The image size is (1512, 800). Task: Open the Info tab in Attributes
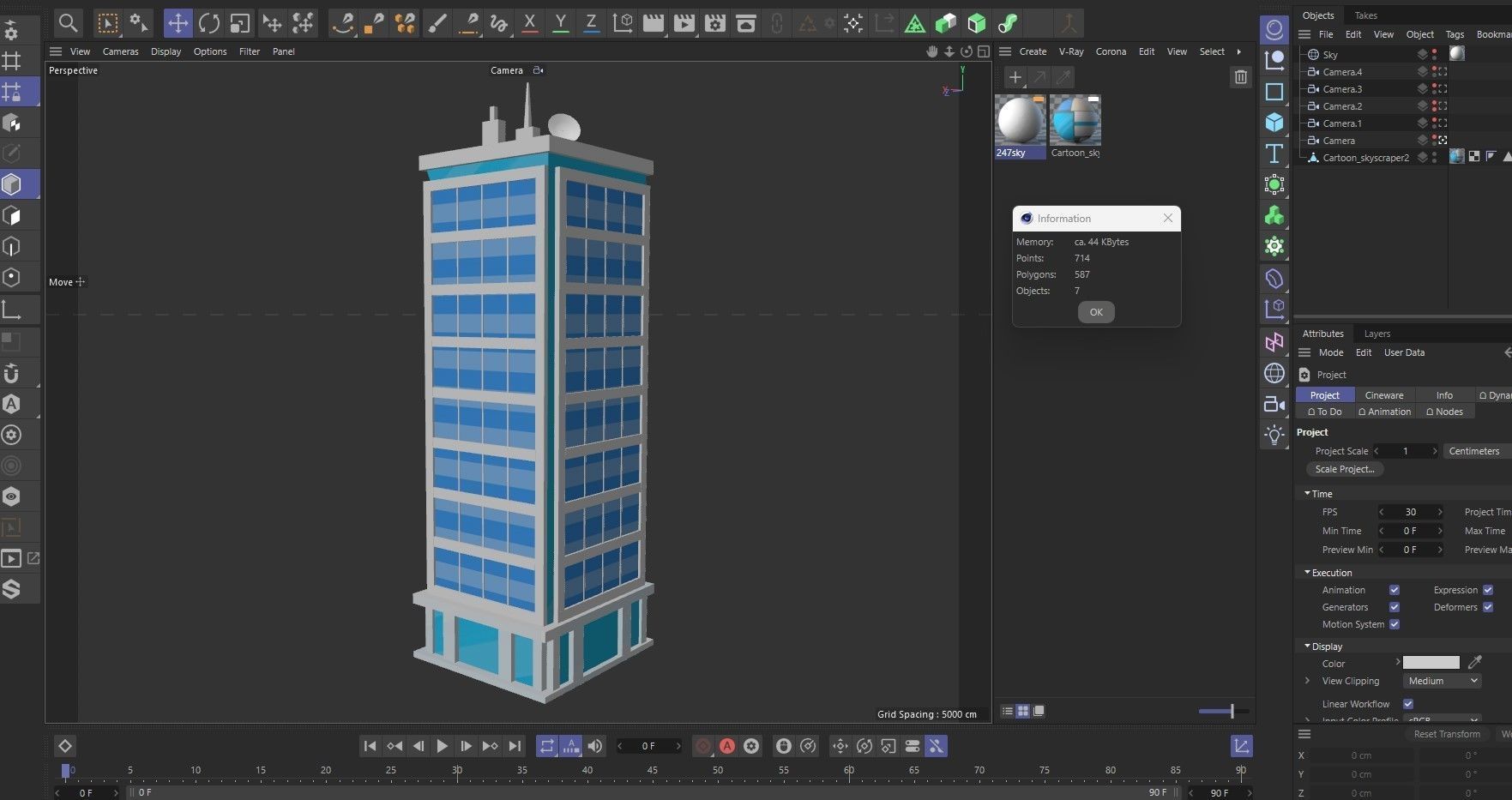click(x=1444, y=395)
